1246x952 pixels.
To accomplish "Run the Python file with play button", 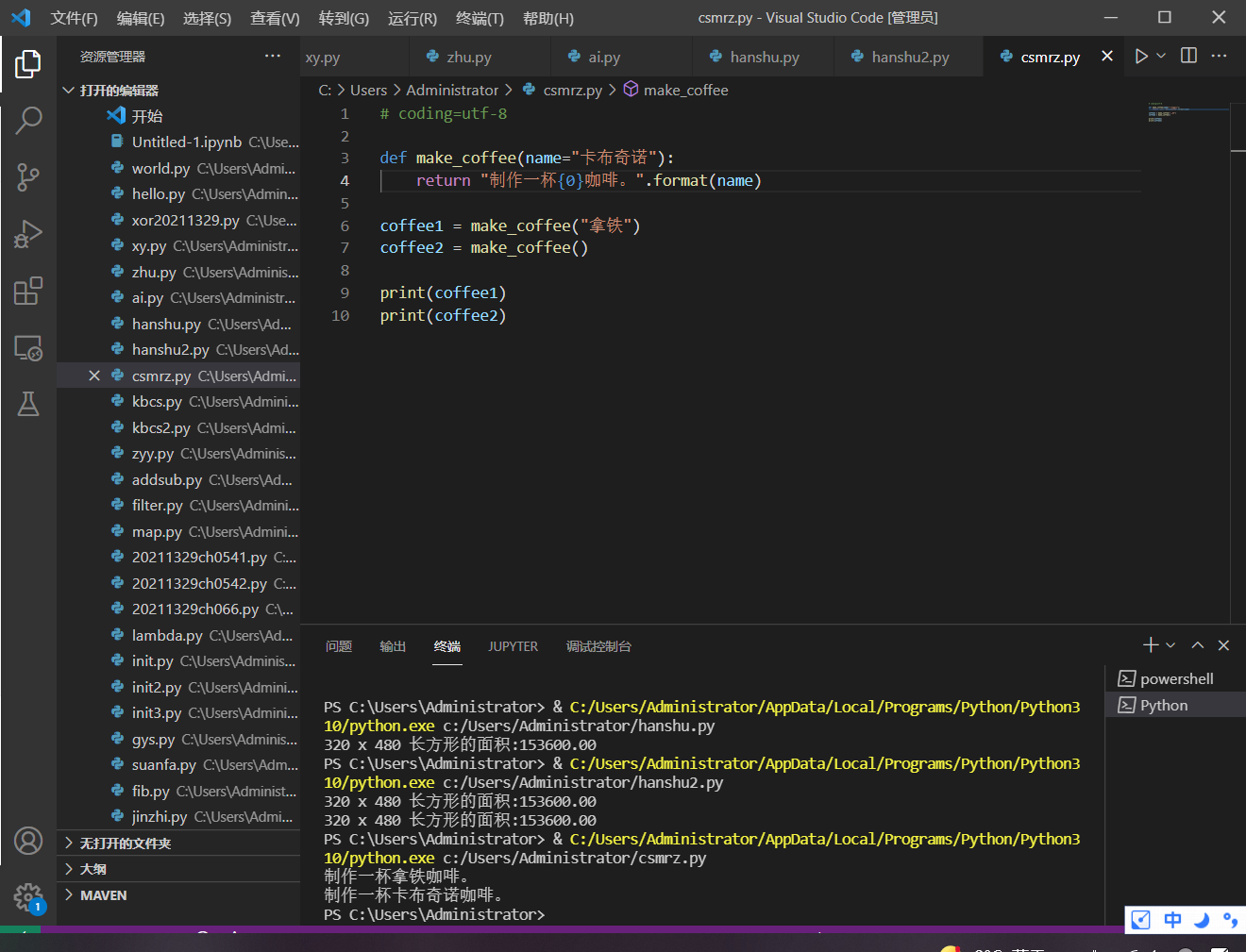I will pos(1141,57).
